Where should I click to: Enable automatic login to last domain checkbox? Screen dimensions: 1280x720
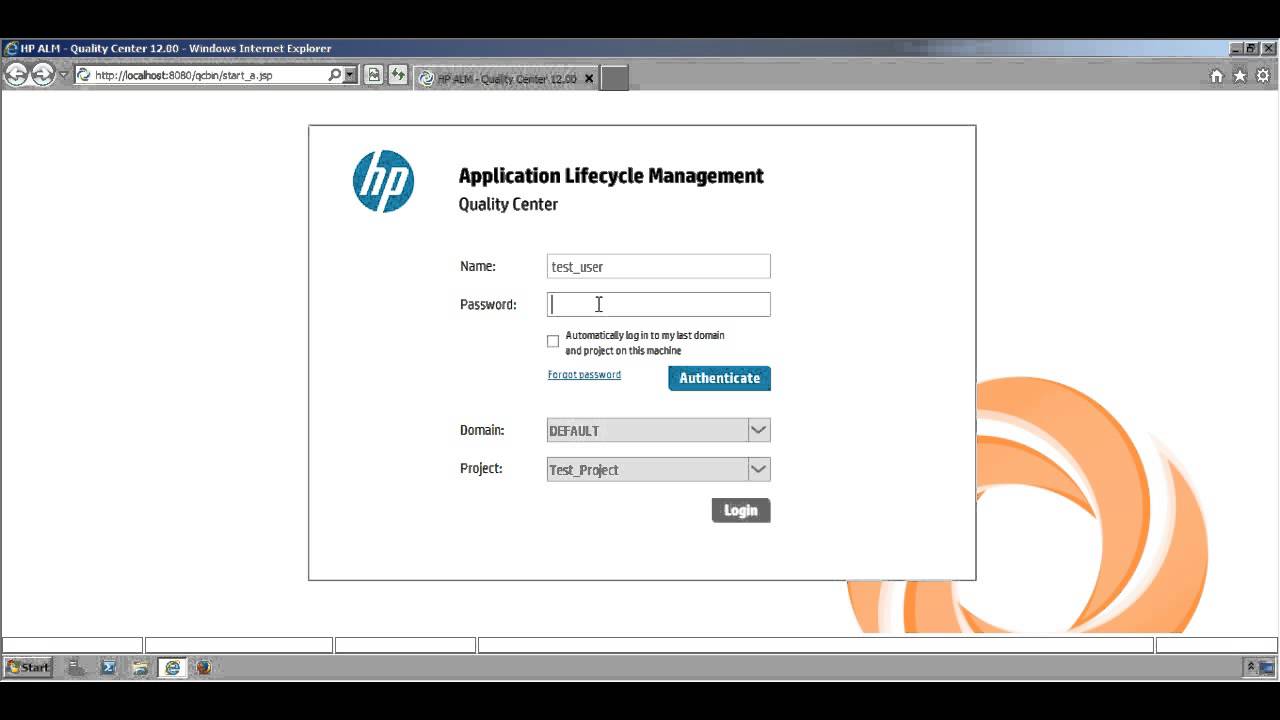click(553, 341)
